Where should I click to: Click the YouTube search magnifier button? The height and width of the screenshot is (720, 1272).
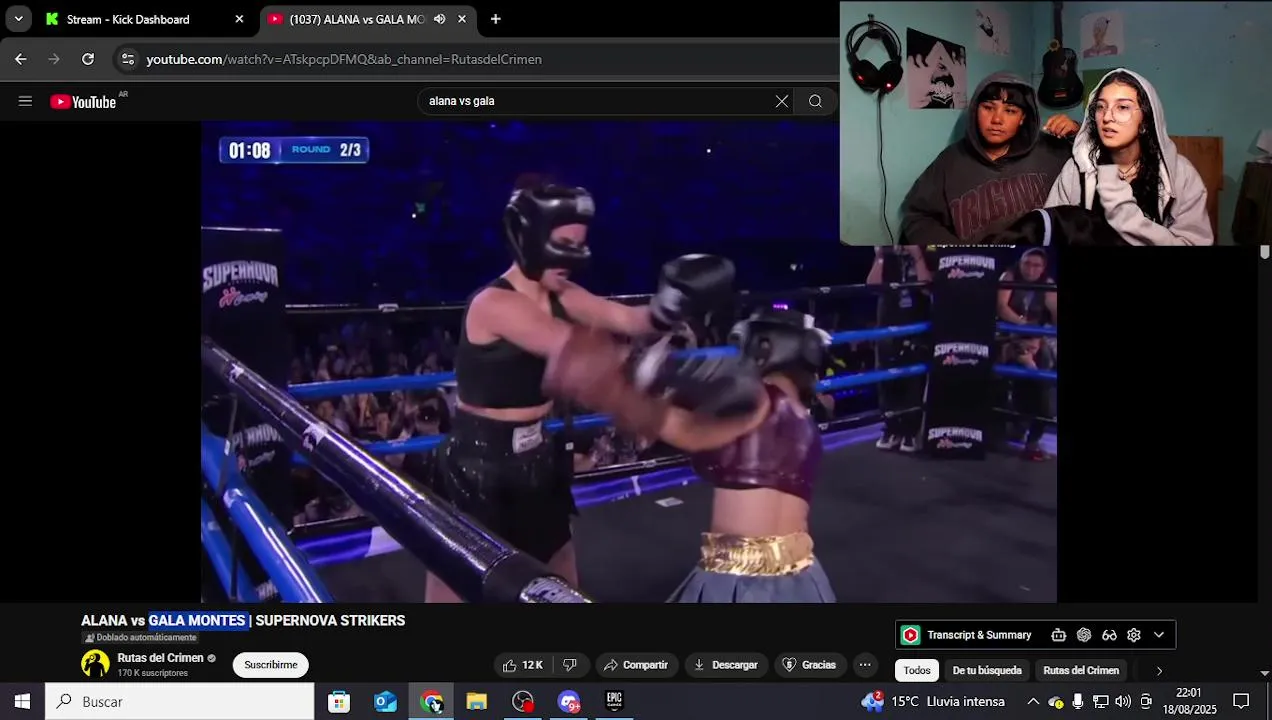point(816,101)
